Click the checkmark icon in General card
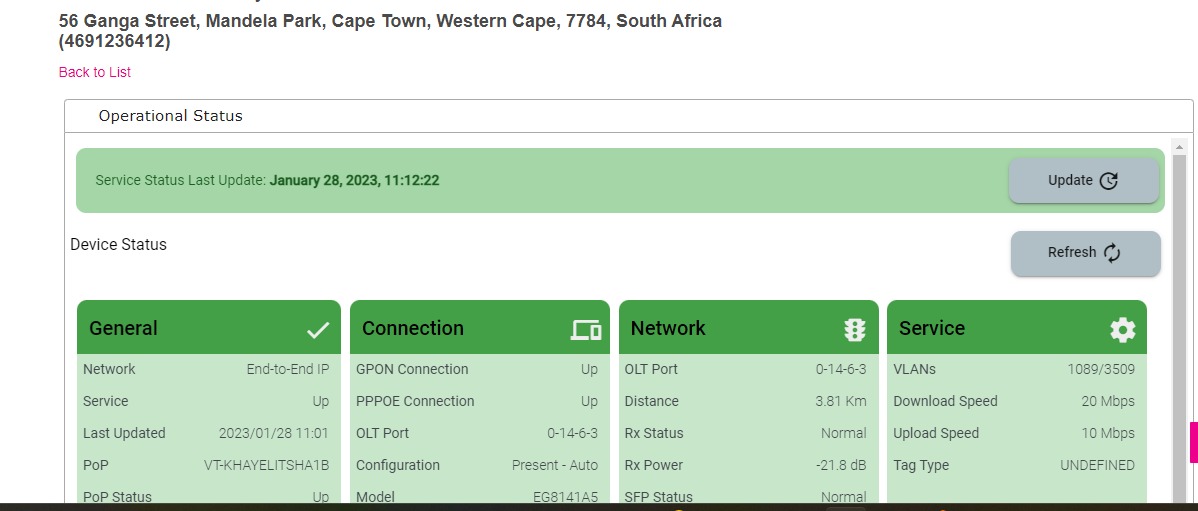1198x511 pixels. [318, 329]
